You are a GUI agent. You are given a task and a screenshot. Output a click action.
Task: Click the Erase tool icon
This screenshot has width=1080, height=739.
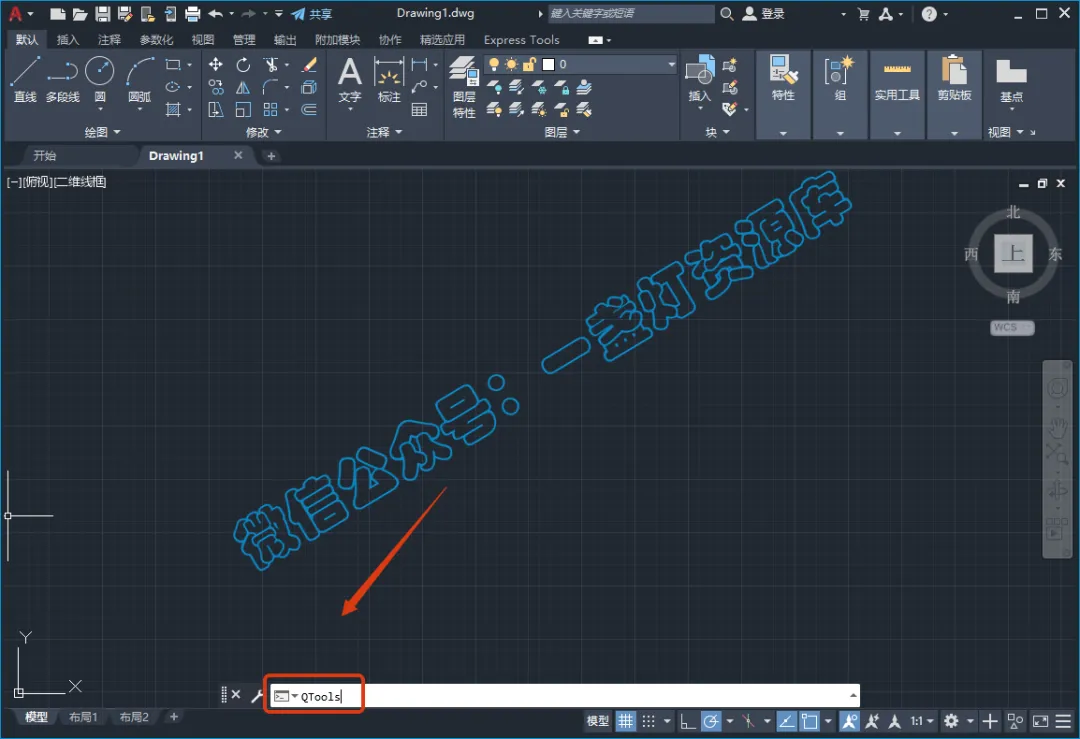pos(309,65)
